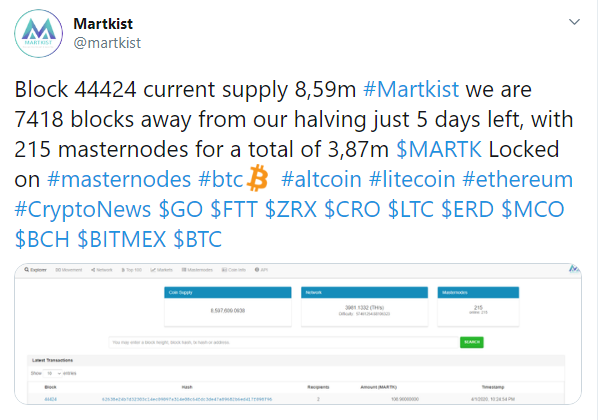Screen dimensions: 599x420
Task: Select the Masternodes tab in explorer
Action: 197,270
